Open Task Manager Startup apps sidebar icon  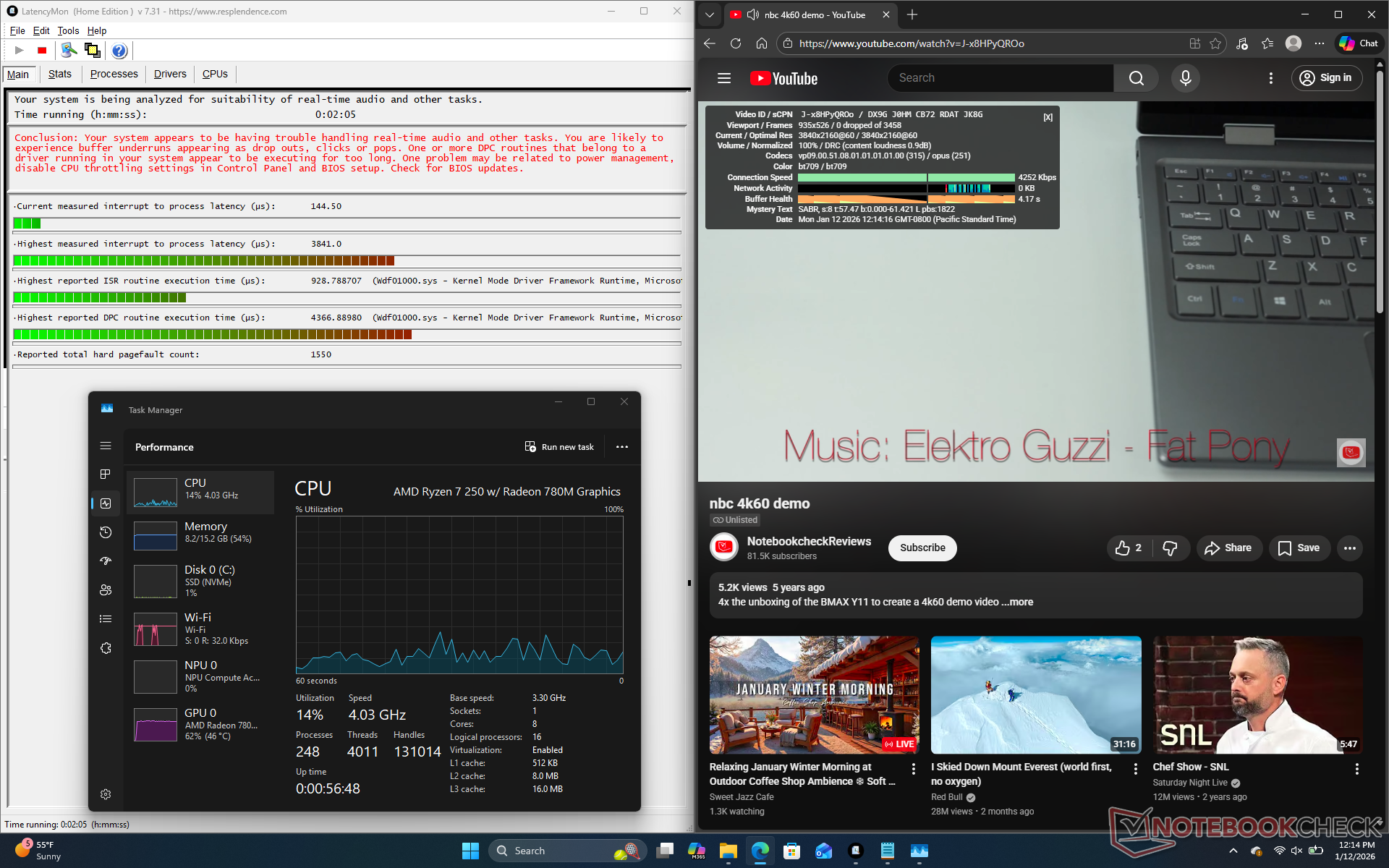point(106,561)
